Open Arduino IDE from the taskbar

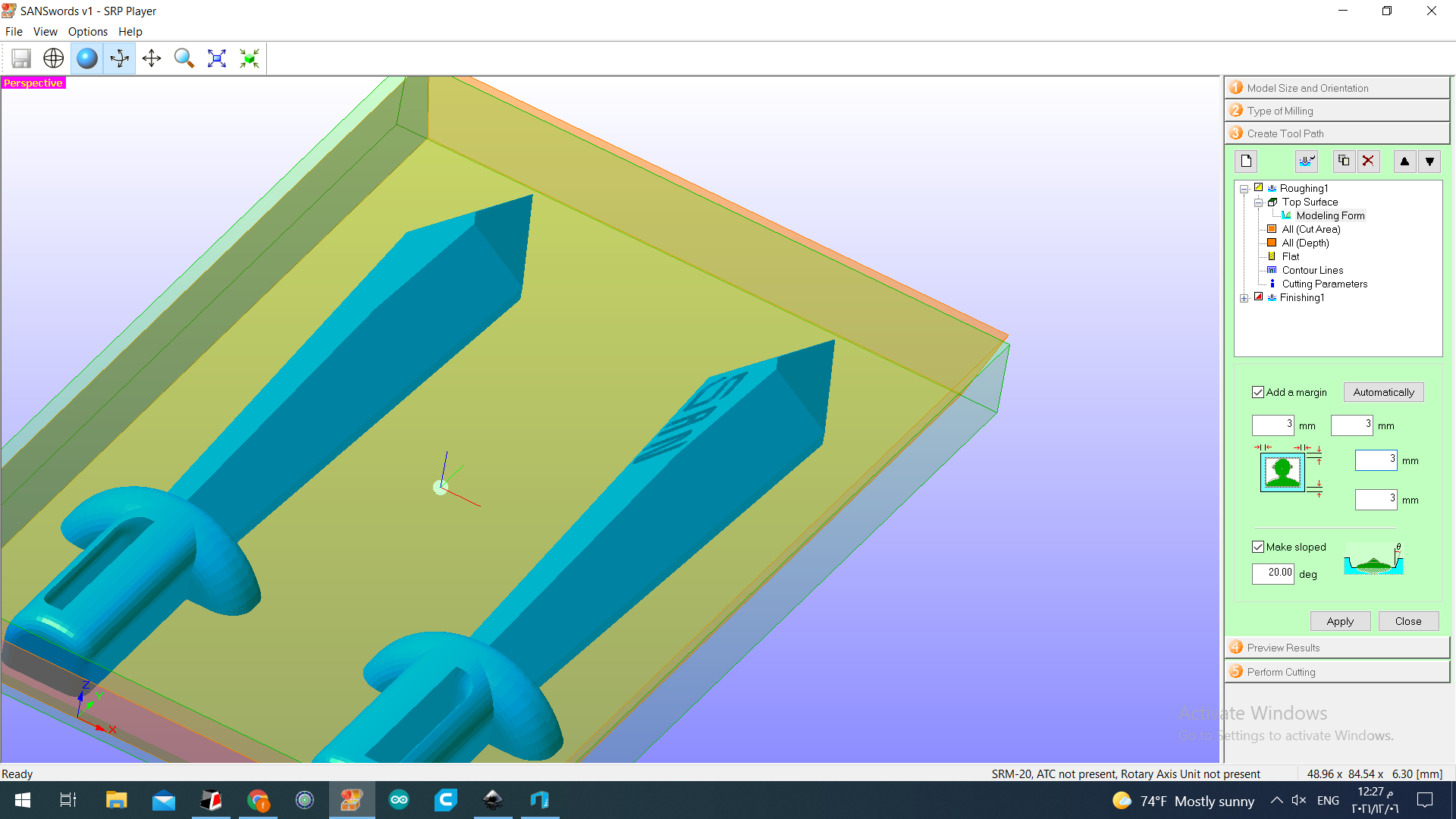coord(399,800)
